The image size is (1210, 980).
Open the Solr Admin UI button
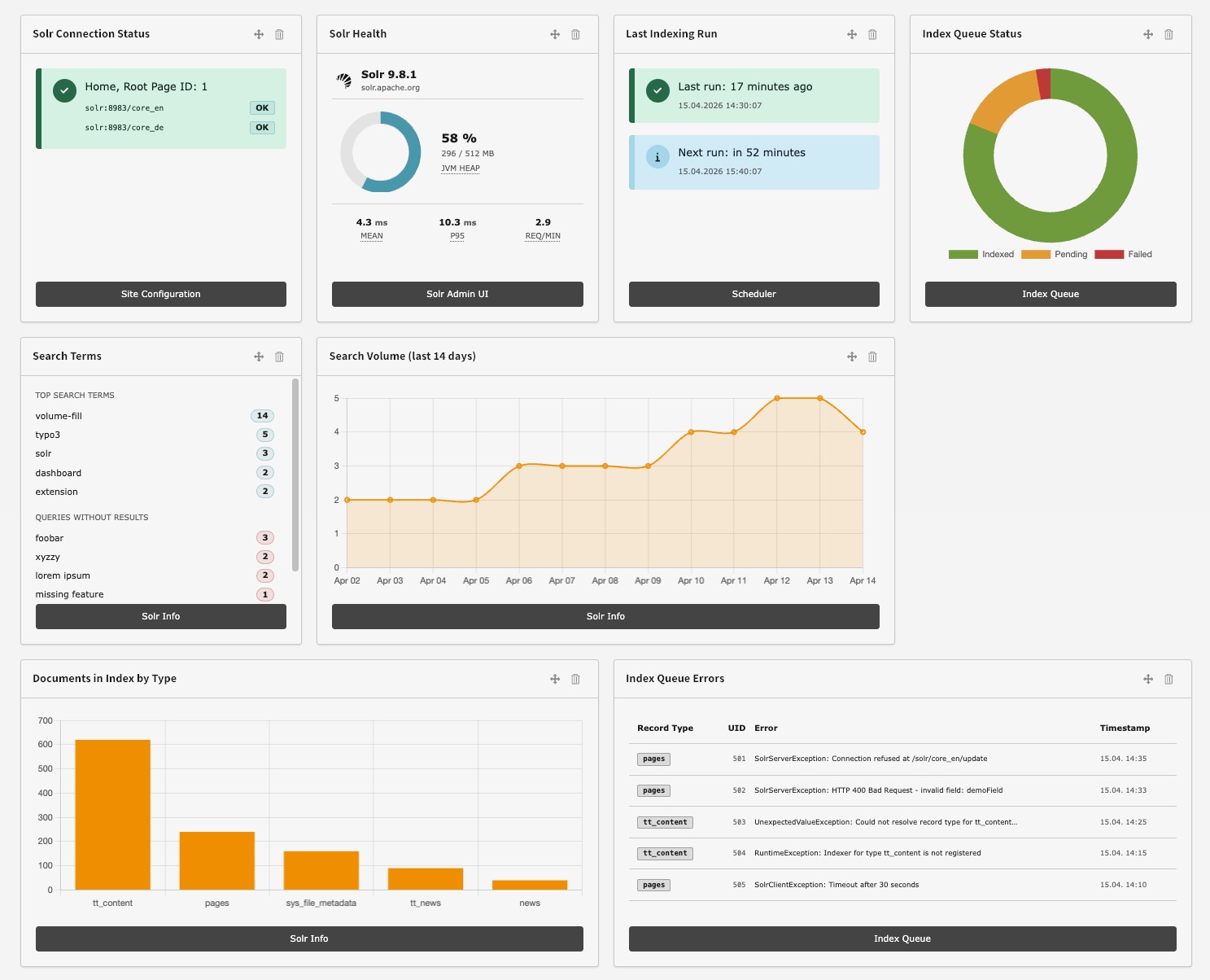(457, 294)
